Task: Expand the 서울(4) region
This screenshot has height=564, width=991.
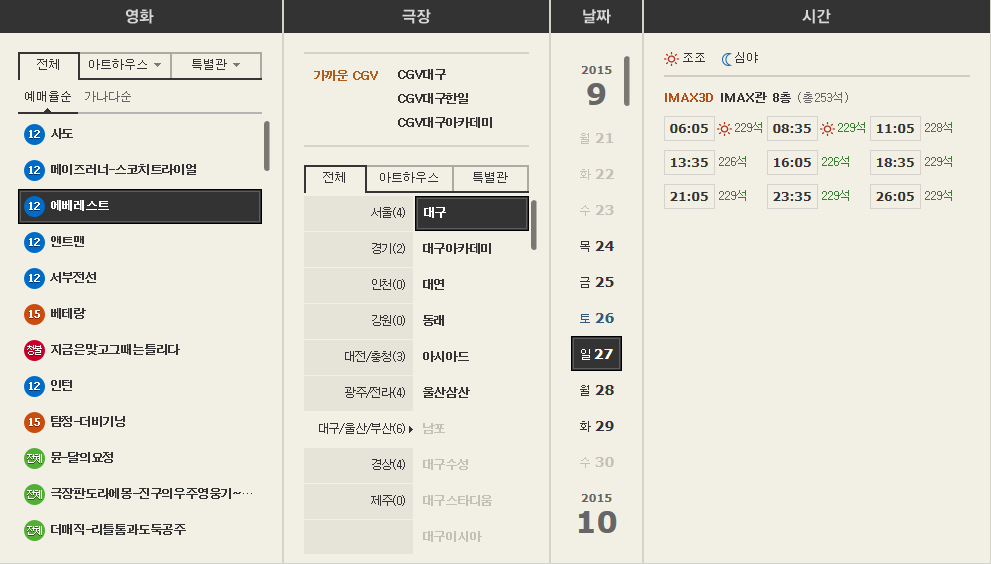Action: click(358, 213)
